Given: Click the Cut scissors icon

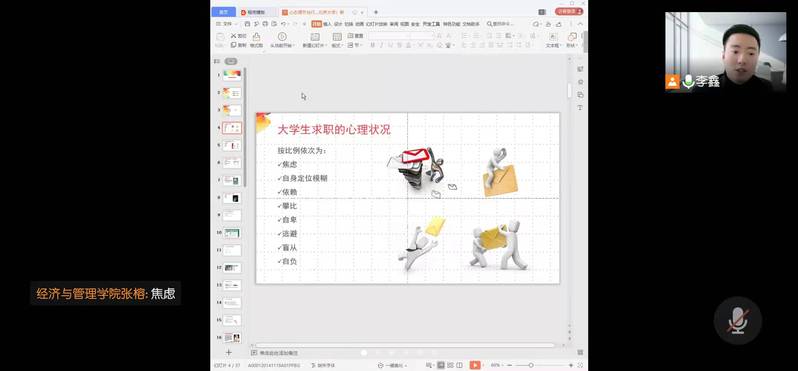Looking at the screenshot, I should pos(238,36).
